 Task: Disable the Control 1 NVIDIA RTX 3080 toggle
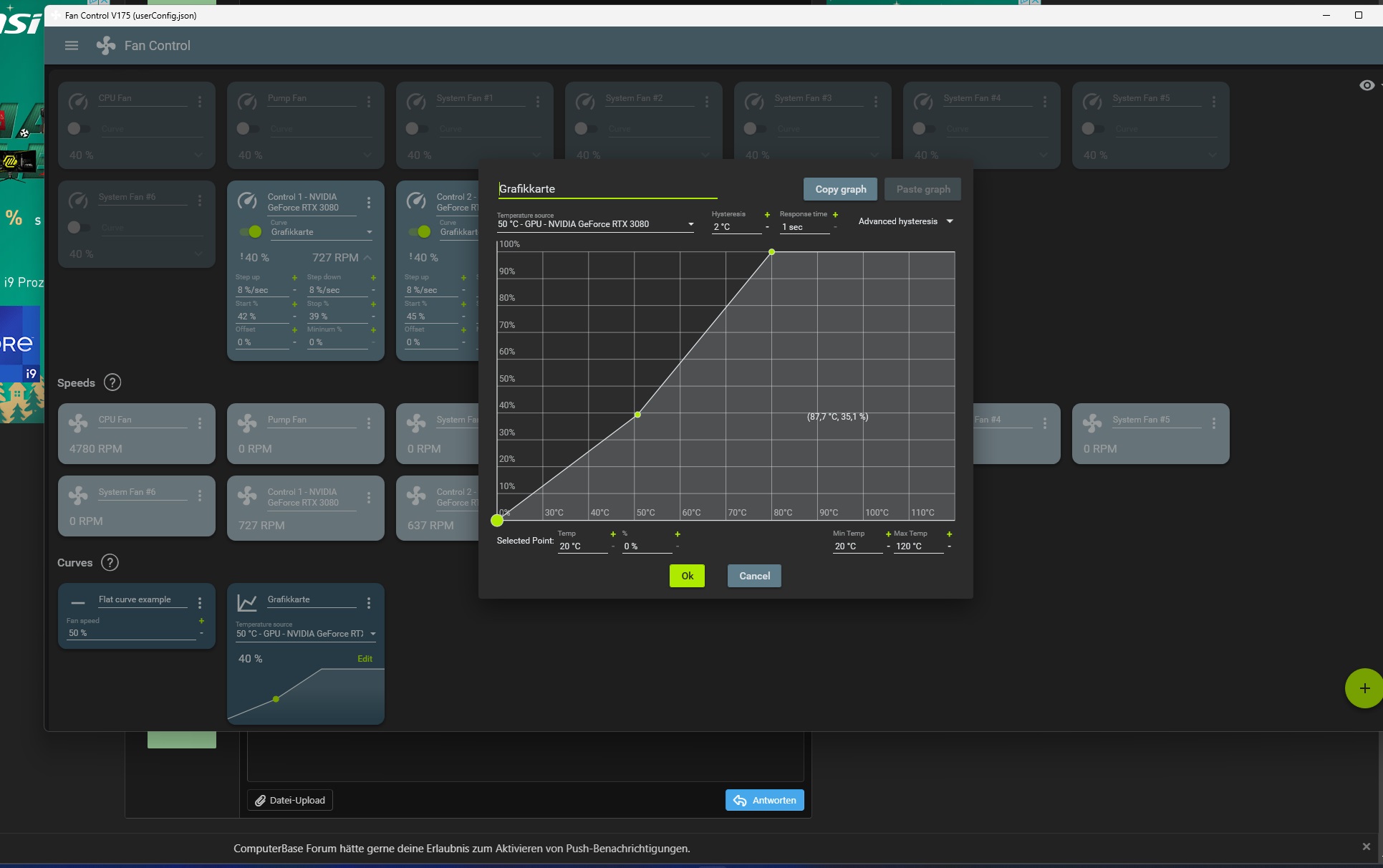pos(251,231)
